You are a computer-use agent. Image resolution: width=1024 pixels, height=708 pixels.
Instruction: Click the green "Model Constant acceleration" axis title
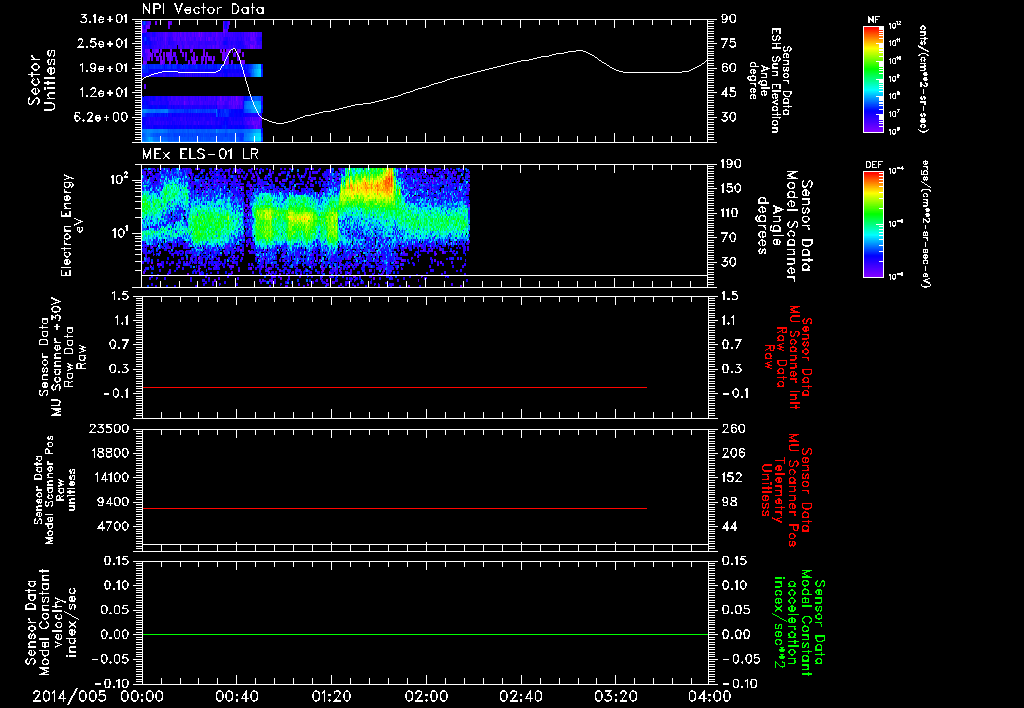coord(799,624)
